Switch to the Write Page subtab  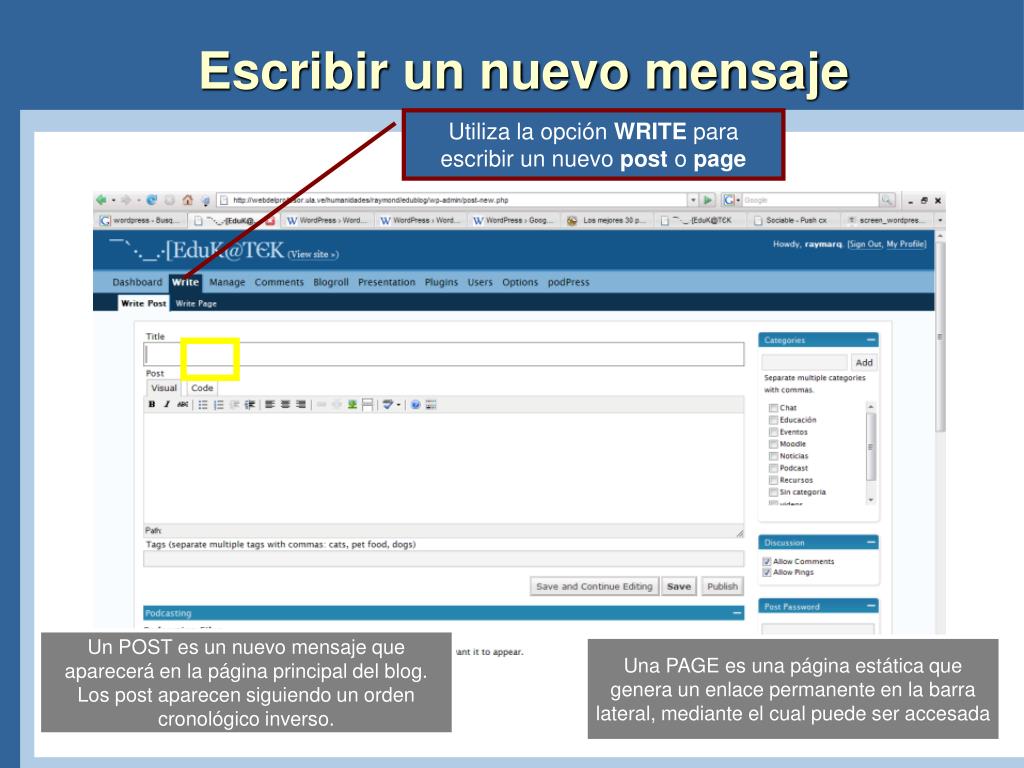pos(196,304)
